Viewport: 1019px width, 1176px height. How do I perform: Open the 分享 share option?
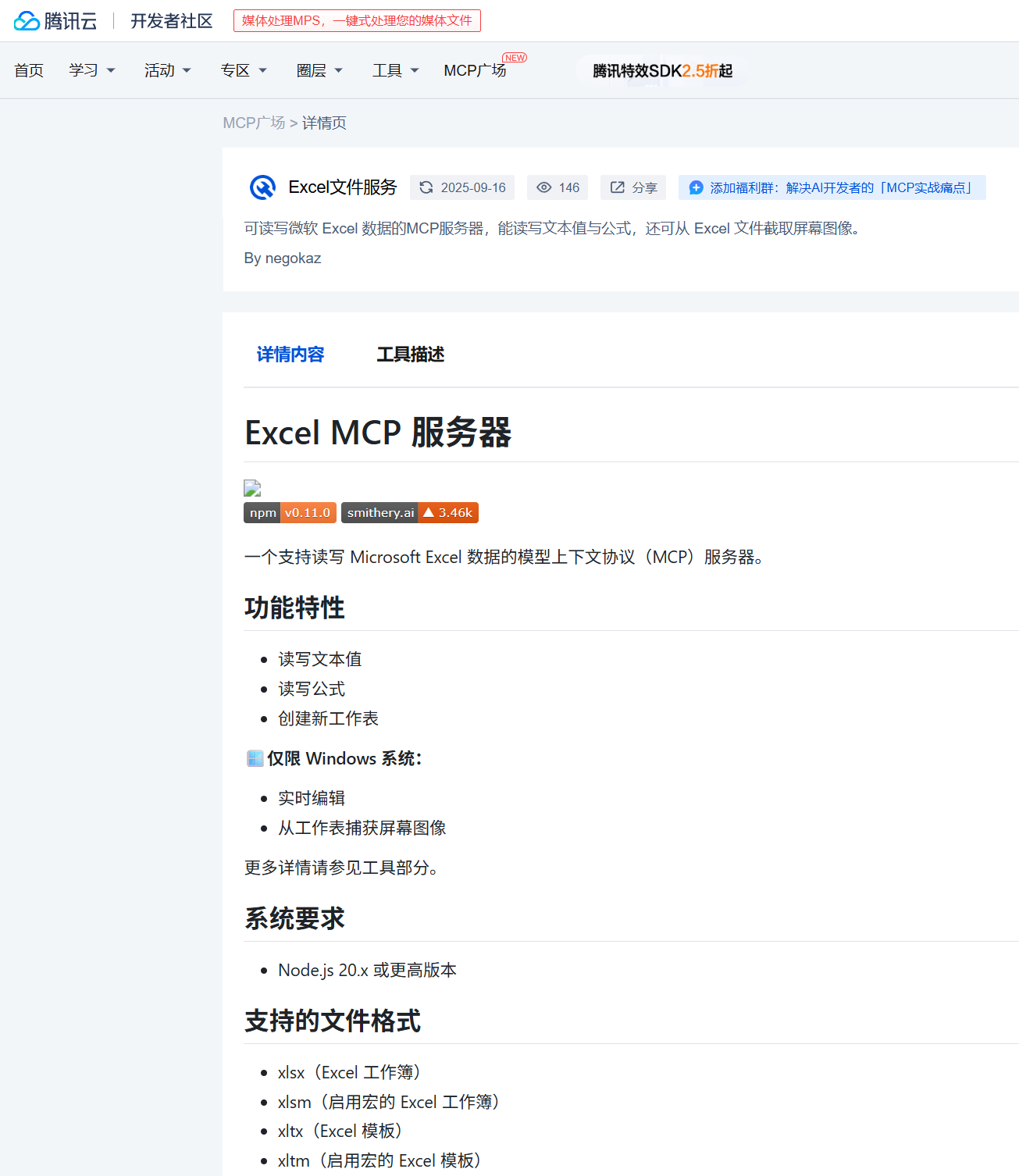[632, 187]
